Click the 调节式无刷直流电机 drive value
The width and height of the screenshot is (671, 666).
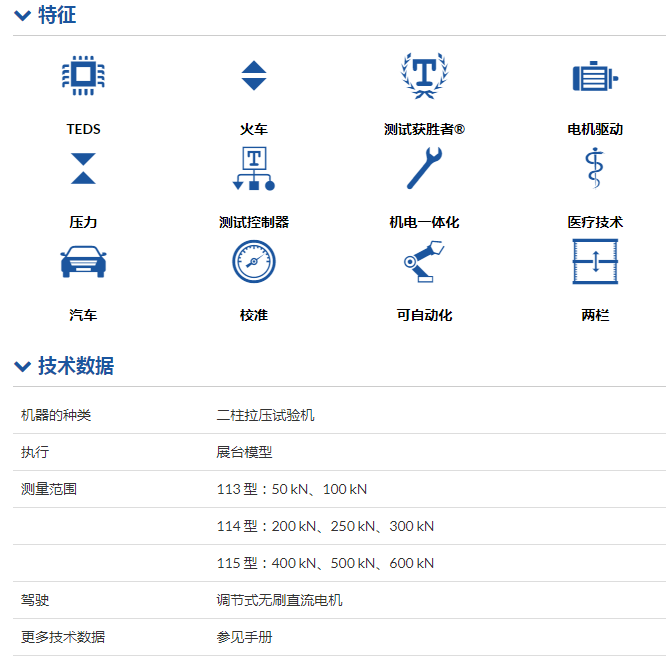pos(279,600)
